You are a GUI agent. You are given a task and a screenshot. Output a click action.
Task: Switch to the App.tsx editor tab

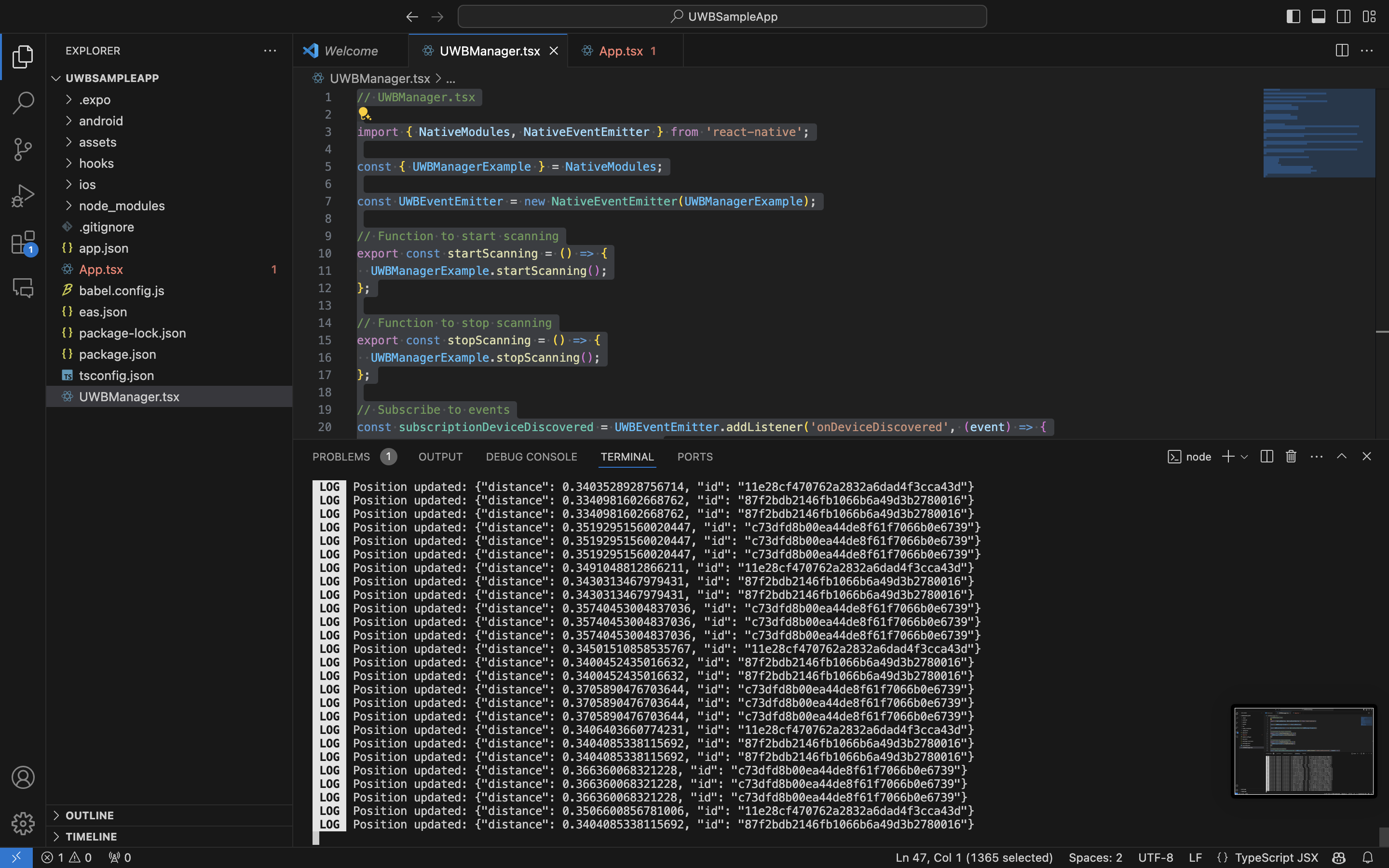(x=620, y=51)
